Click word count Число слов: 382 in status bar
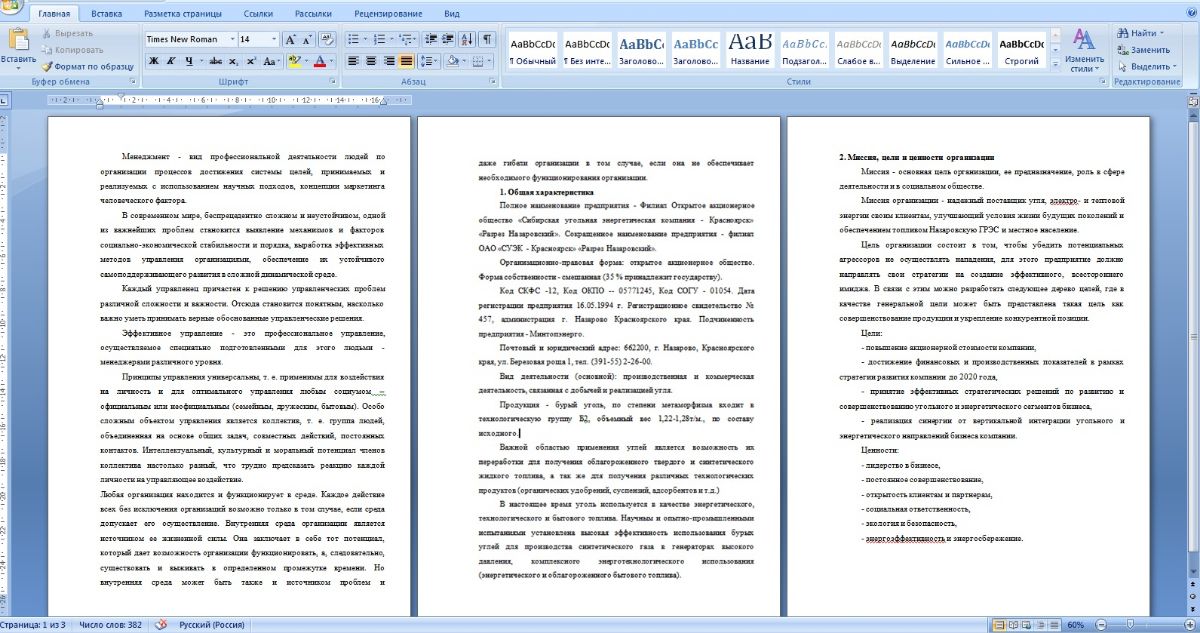1200x633 pixels. tap(110, 625)
